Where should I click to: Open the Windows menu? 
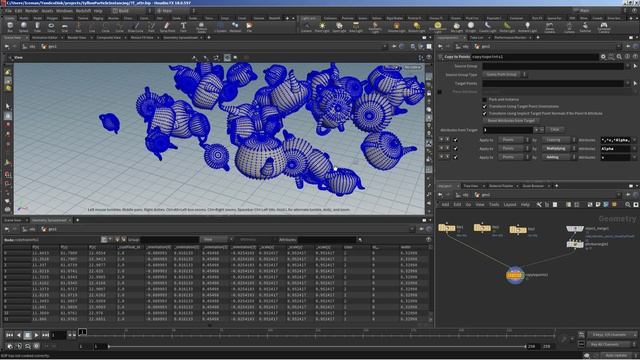coord(64,11)
